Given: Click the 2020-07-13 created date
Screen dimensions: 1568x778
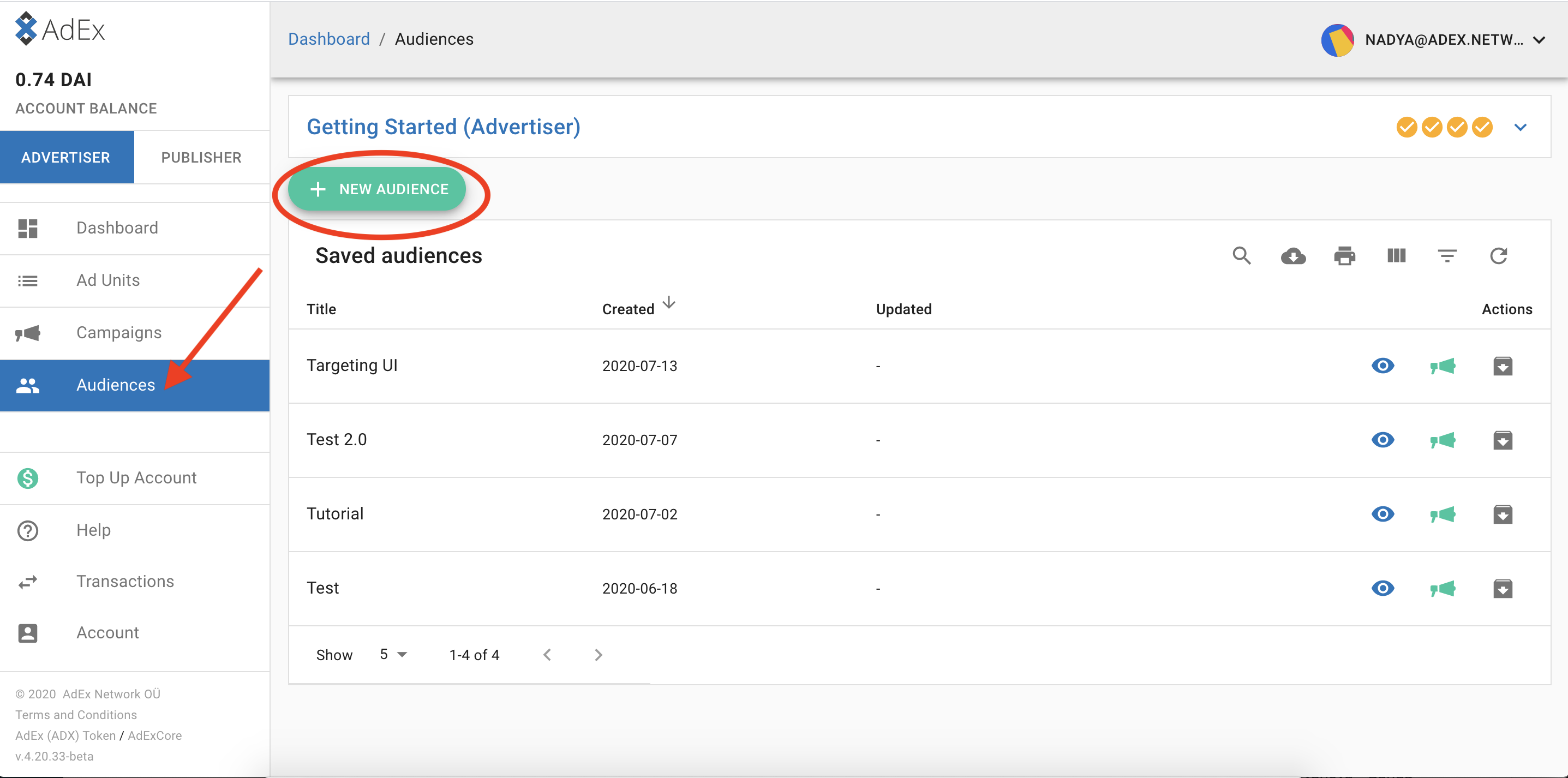Looking at the screenshot, I should point(640,366).
